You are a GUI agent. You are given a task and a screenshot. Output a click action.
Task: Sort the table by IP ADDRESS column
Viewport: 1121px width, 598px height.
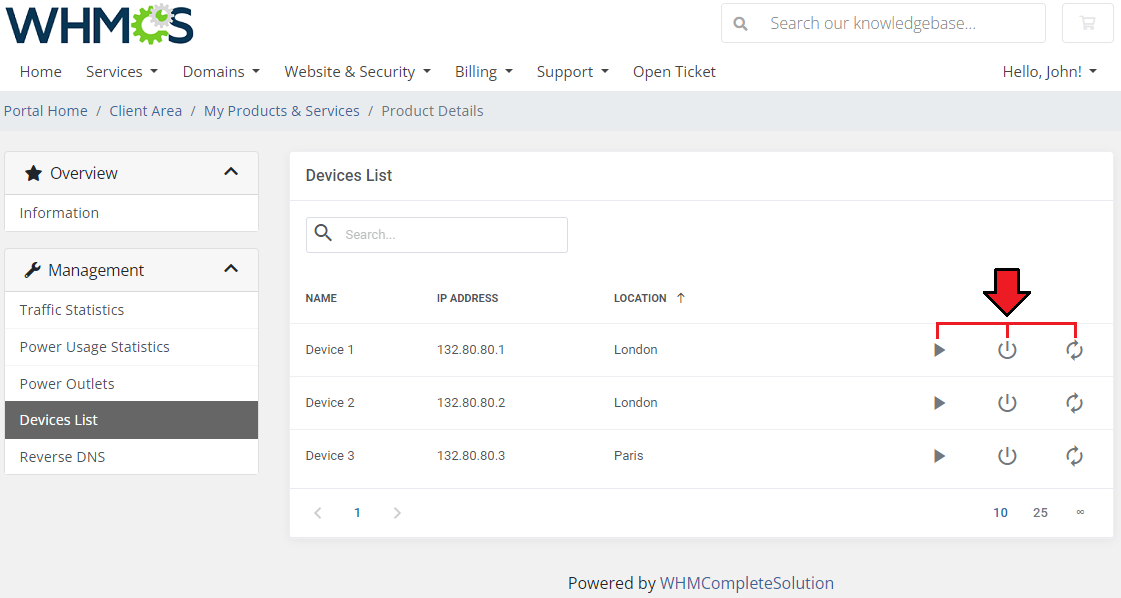(x=468, y=298)
